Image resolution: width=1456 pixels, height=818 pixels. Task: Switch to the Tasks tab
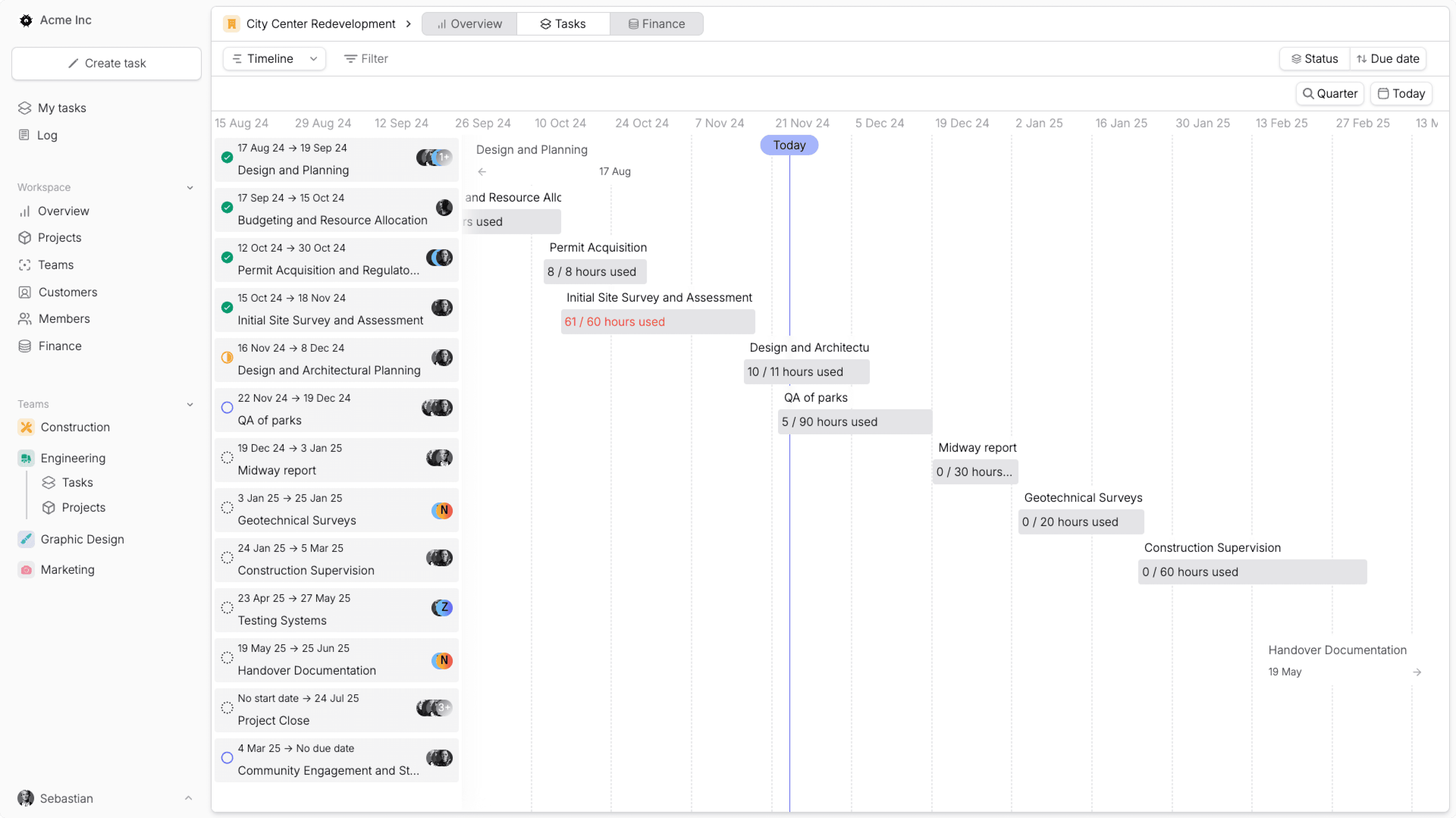(563, 24)
